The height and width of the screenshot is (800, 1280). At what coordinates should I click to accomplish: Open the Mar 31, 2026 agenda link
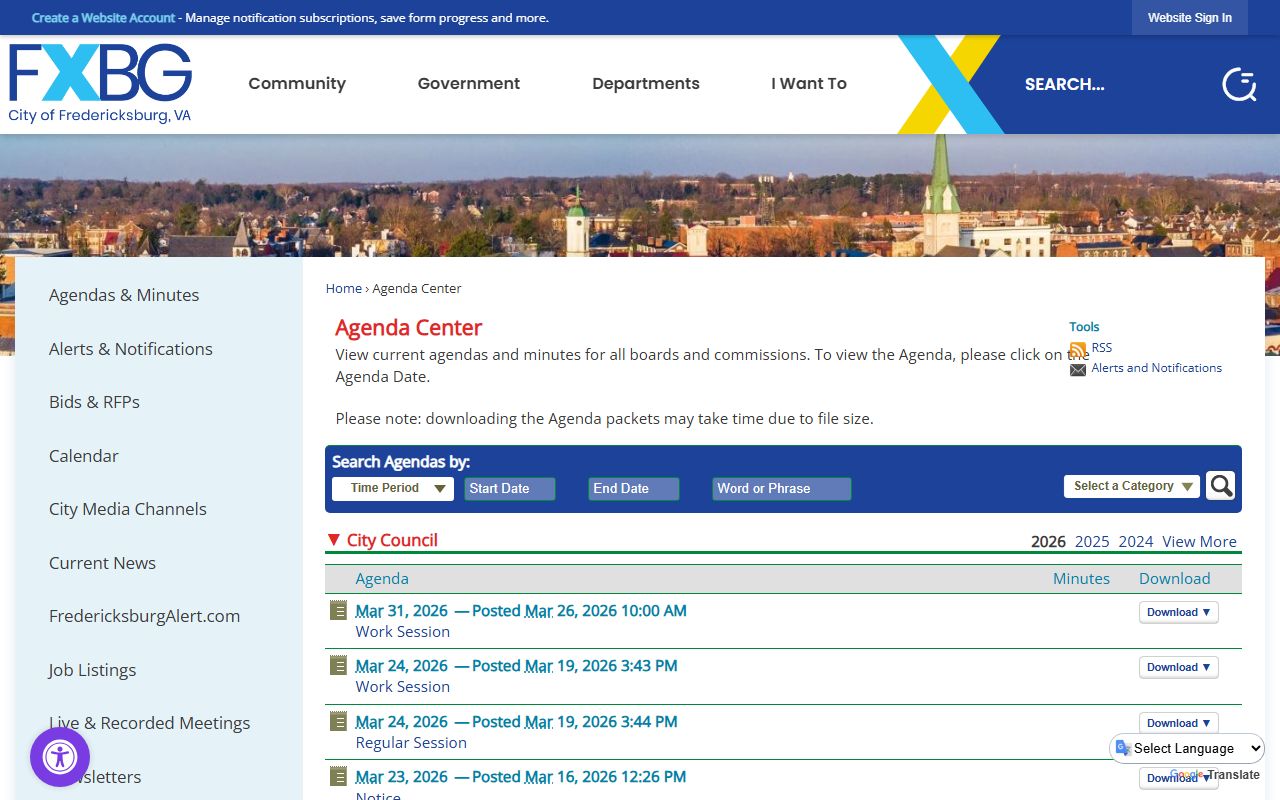(x=521, y=610)
